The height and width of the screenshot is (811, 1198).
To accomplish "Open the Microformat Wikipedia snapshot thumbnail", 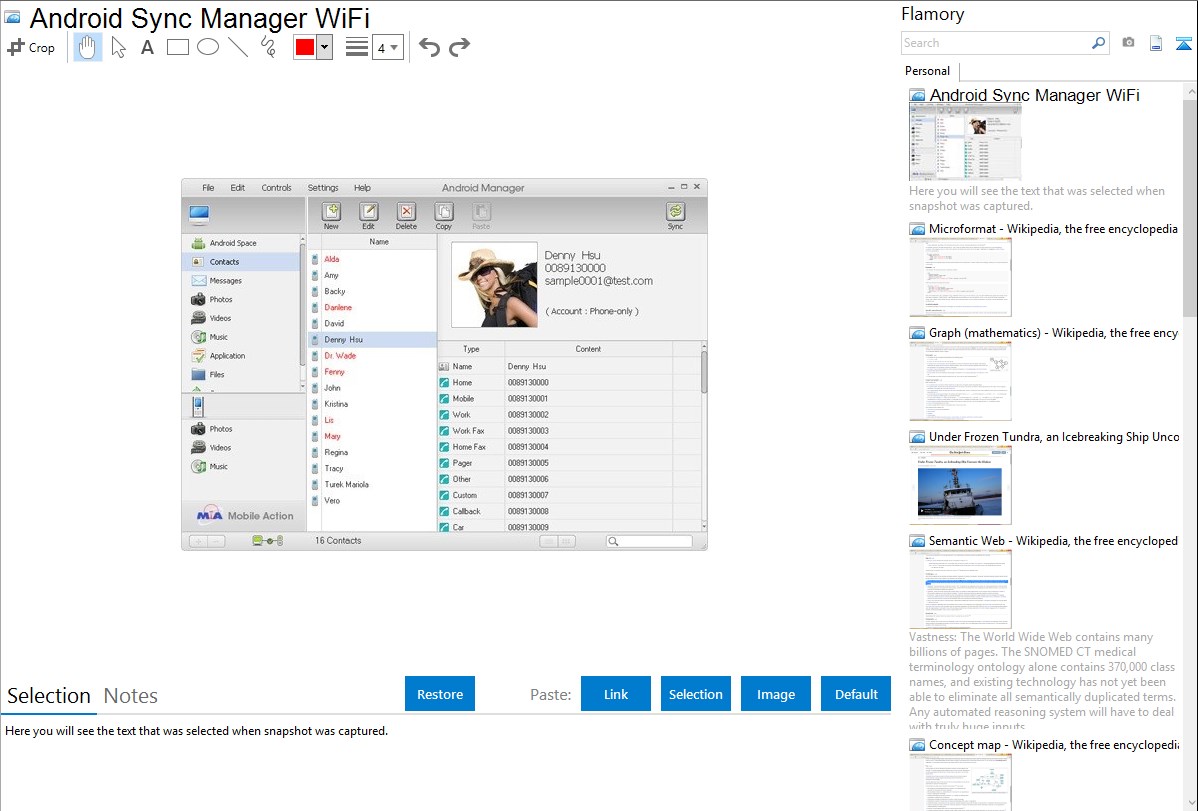I will [960, 277].
